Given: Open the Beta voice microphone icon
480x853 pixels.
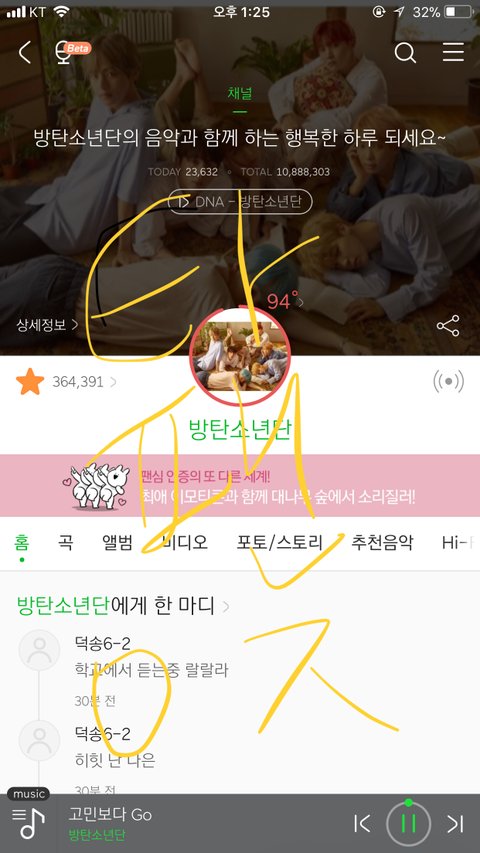Looking at the screenshot, I should [x=71, y=53].
